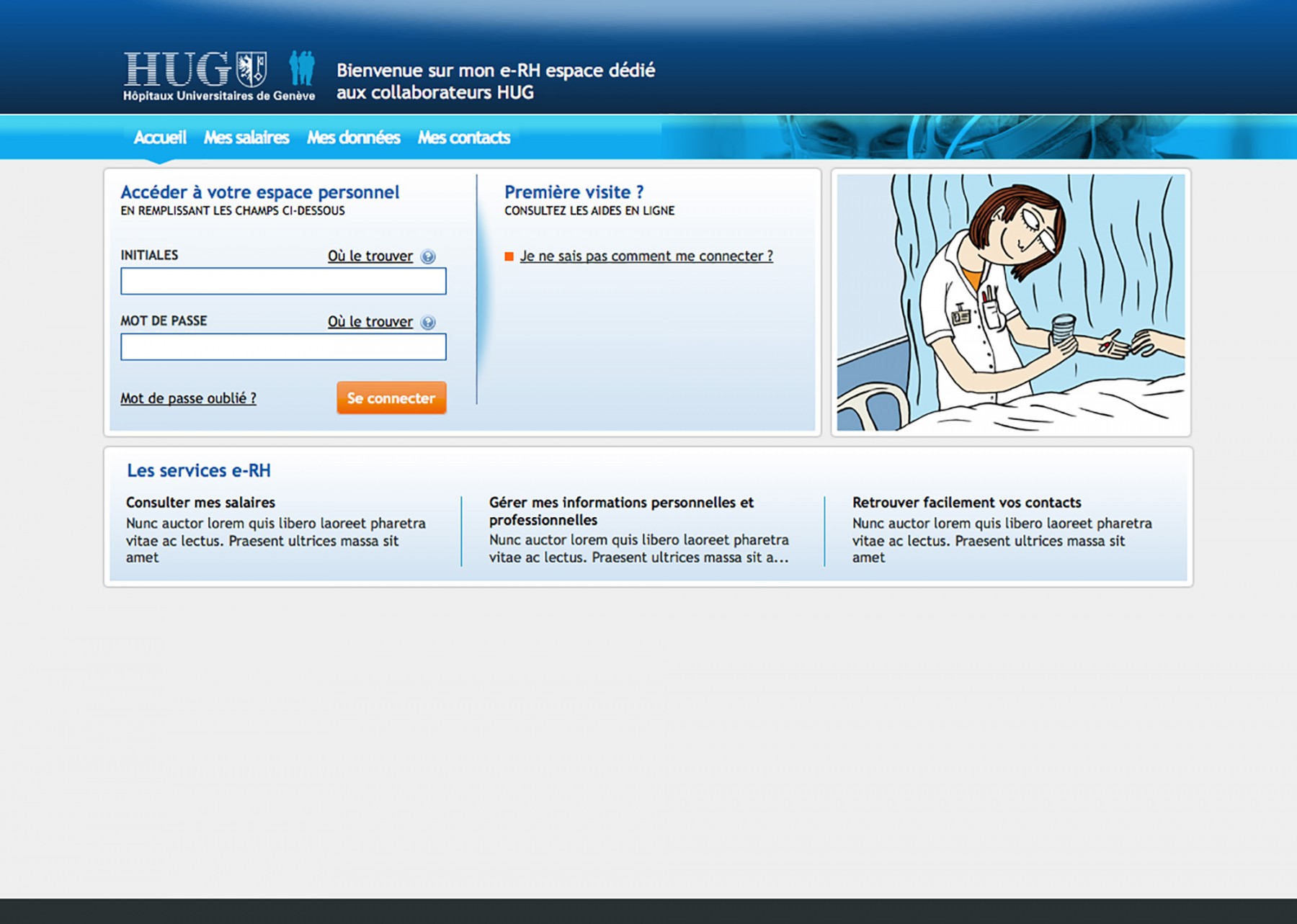Open 'Où le trouver' link for INITIALES
This screenshot has width=1297, height=924.
pos(370,256)
